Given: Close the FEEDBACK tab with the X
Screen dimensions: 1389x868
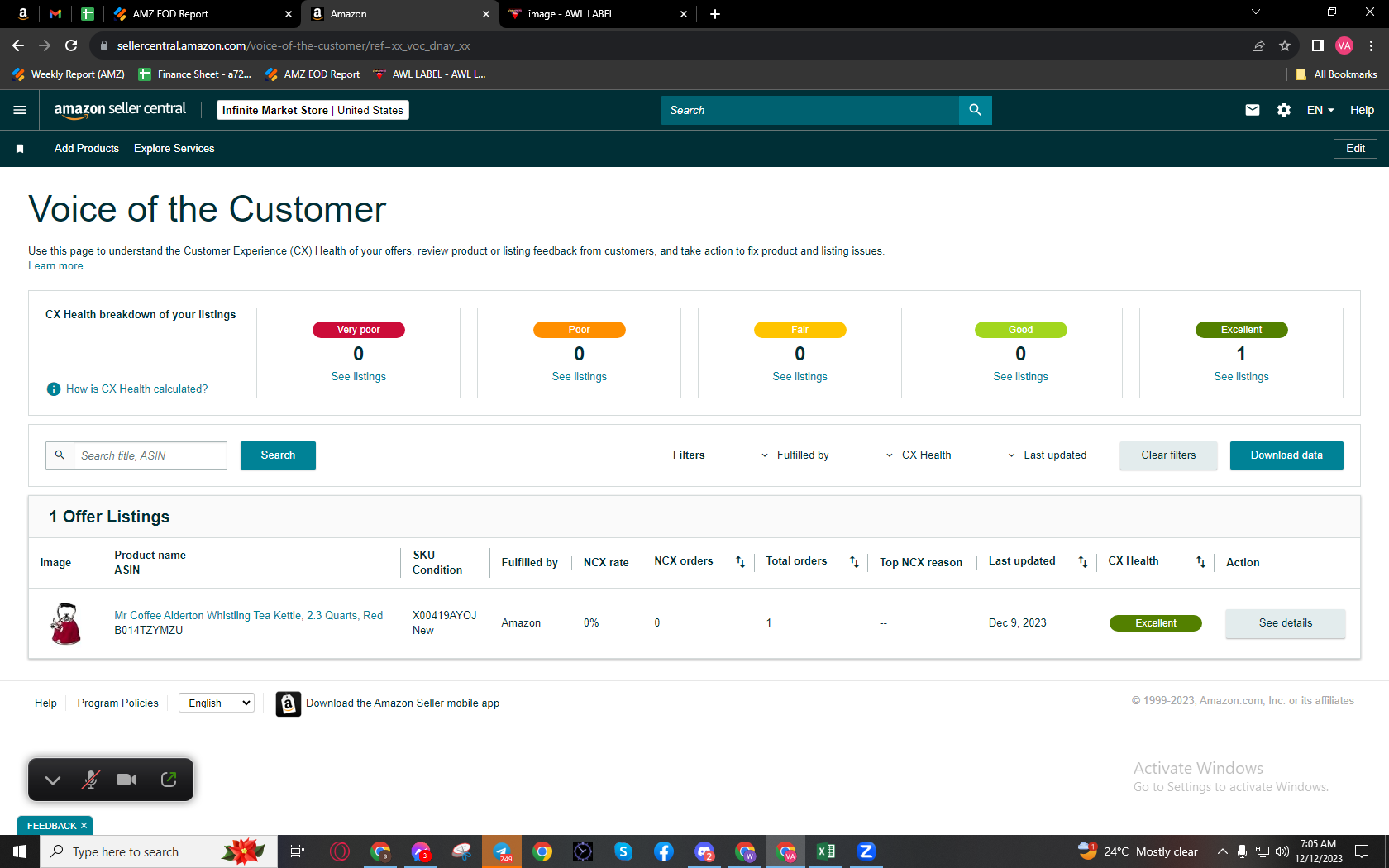Looking at the screenshot, I should [84, 826].
